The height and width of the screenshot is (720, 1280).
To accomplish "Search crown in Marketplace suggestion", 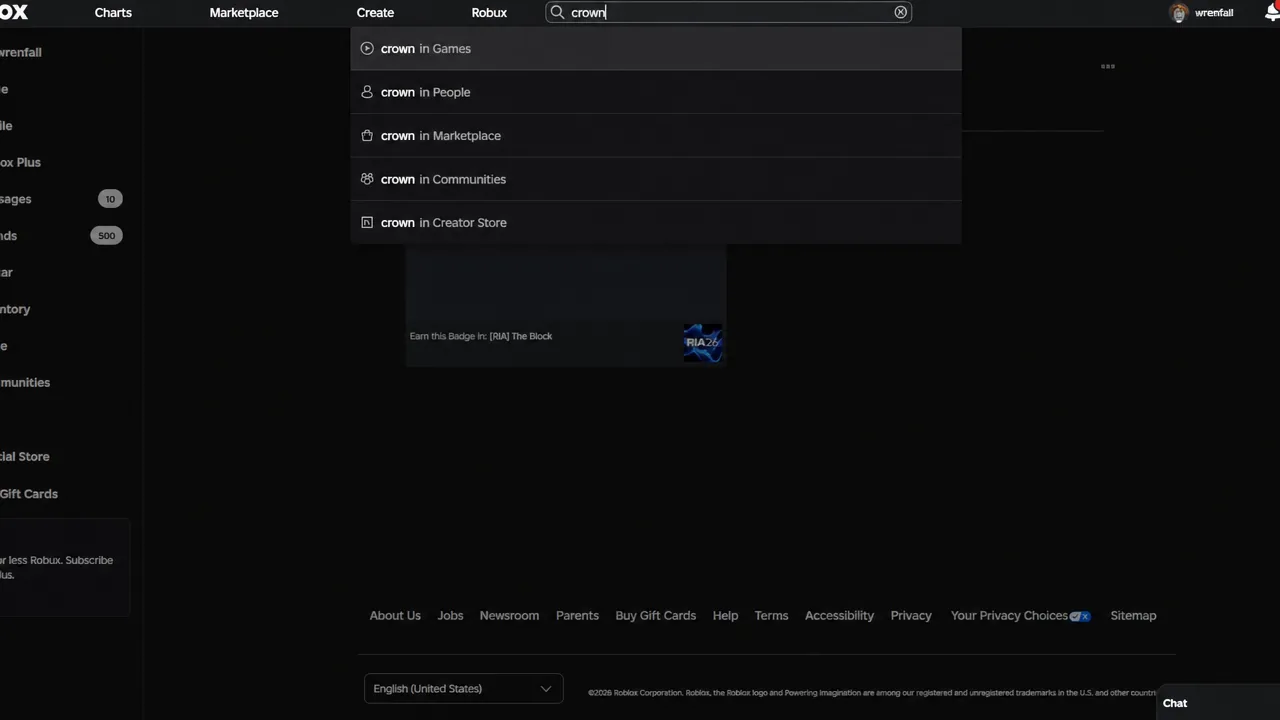I will 656,135.
